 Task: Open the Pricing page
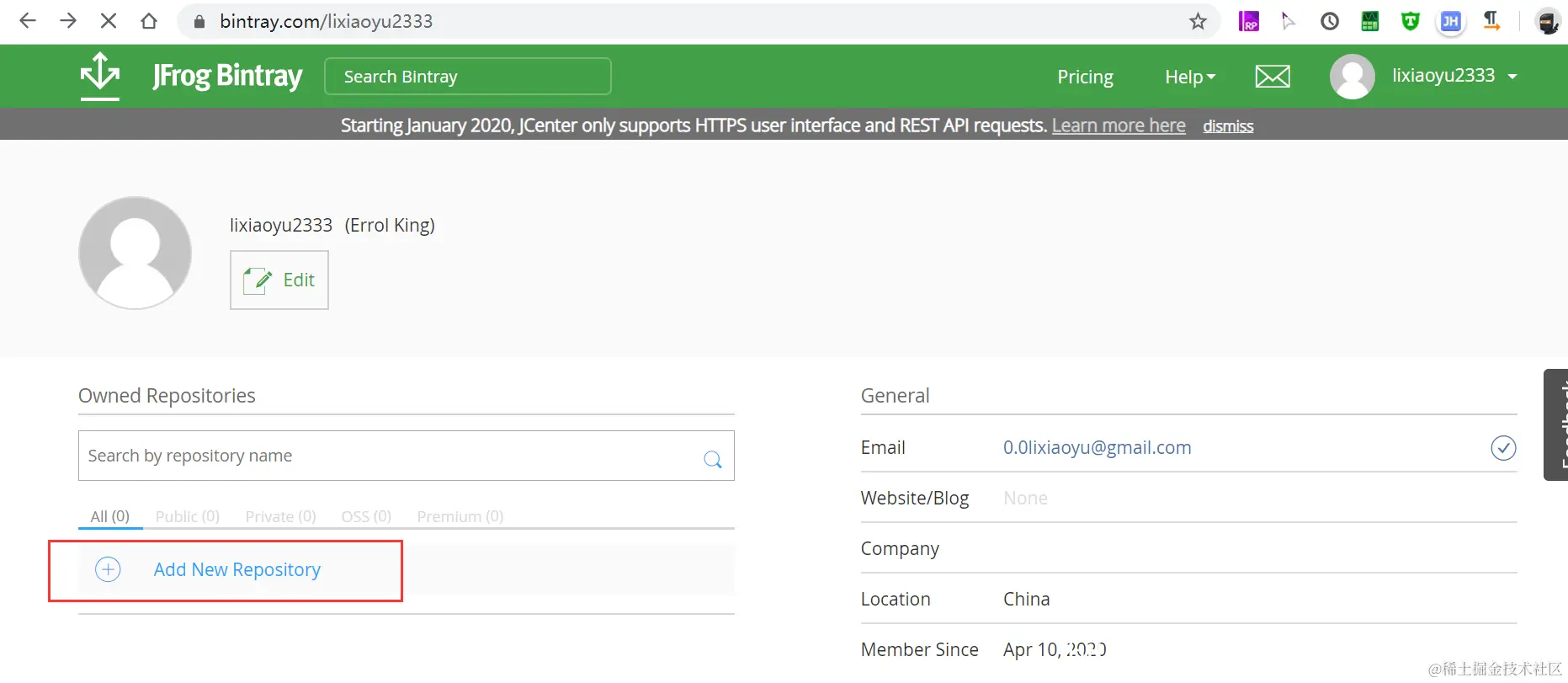point(1085,77)
